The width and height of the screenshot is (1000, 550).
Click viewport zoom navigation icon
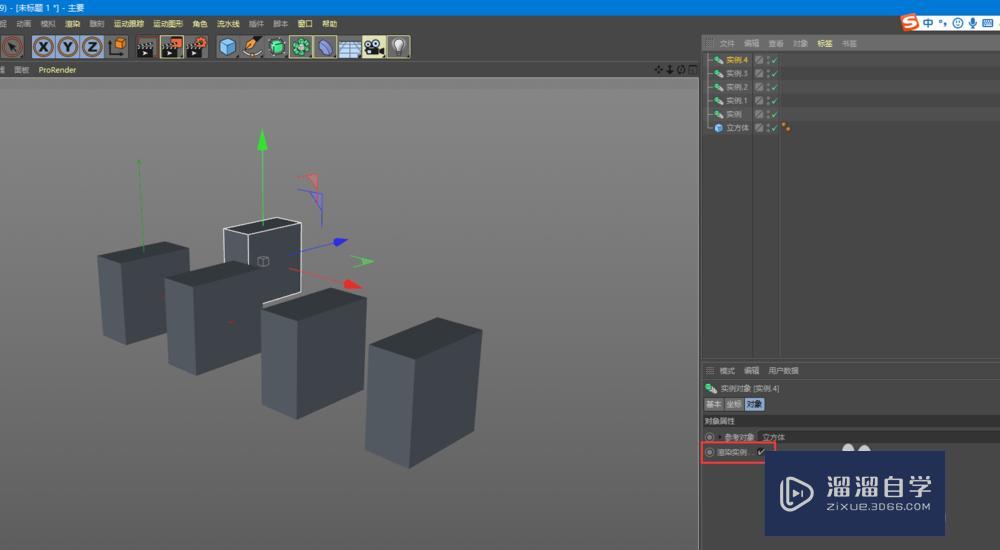click(x=670, y=70)
